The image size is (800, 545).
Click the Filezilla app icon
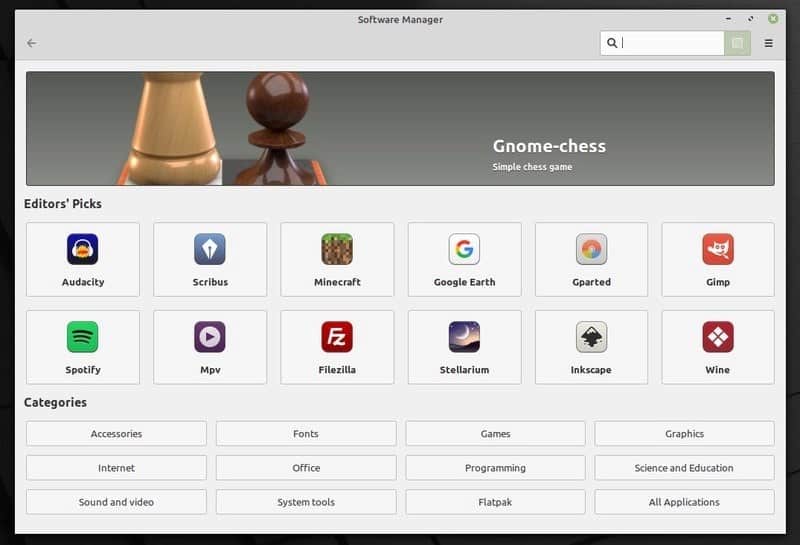(337, 338)
